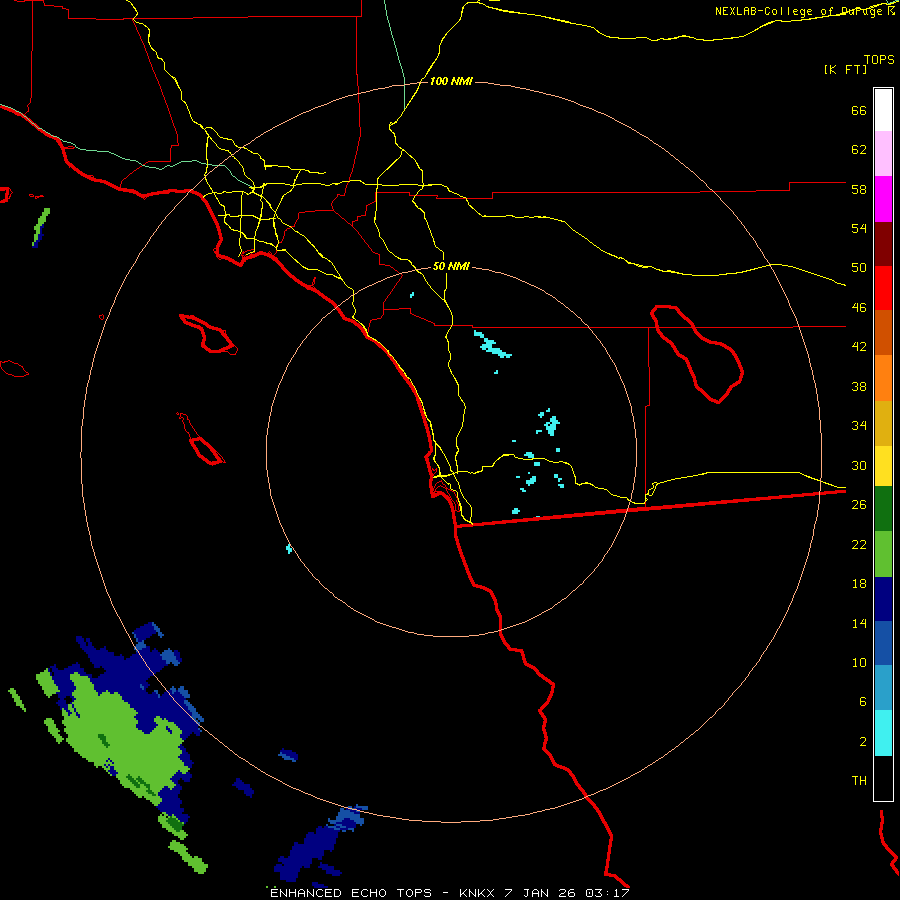Image resolution: width=900 pixels, height=900 pixels.
Task: Click the bright red legend swatch
Action: tap(883, 288)
